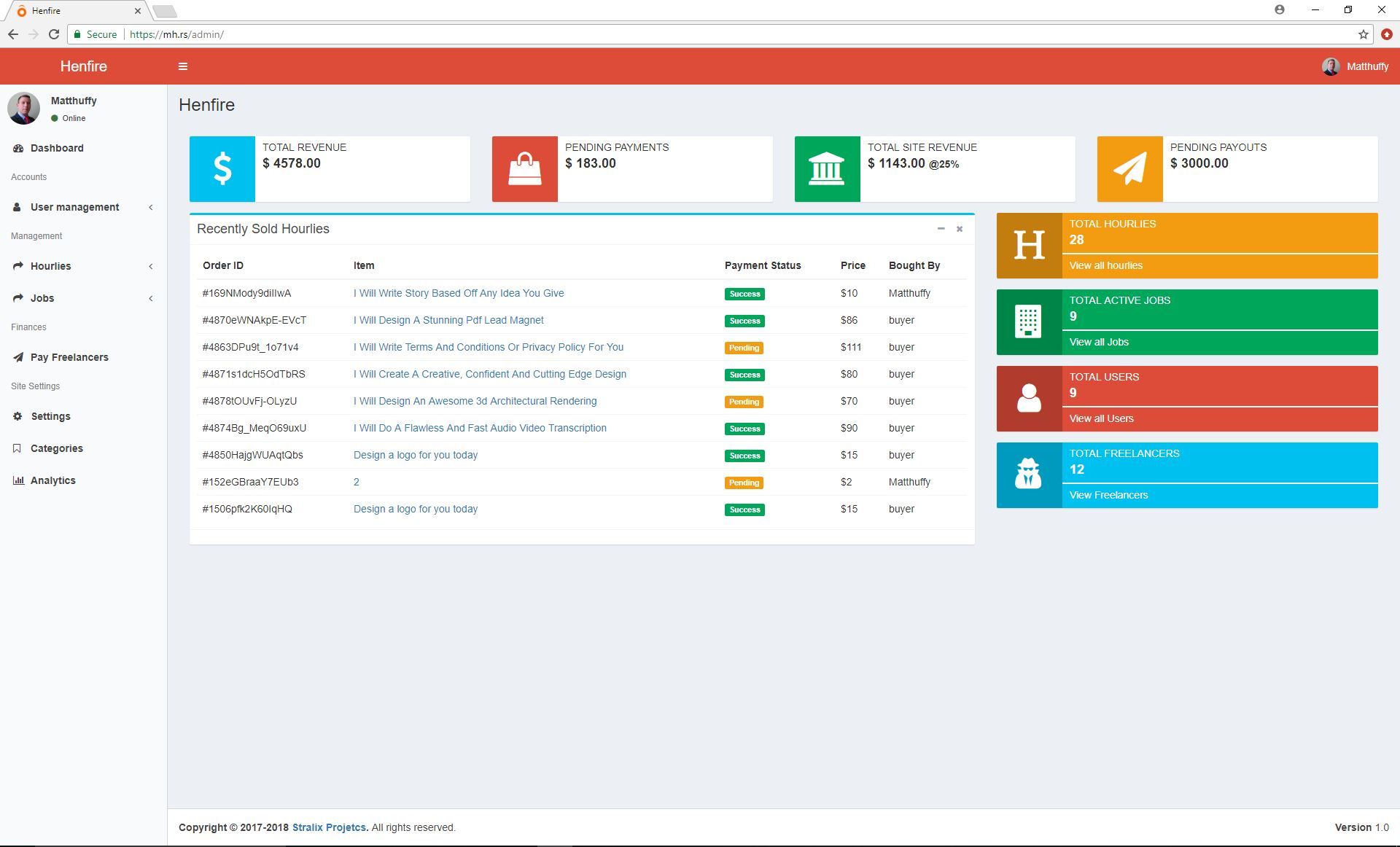Image resolution: width=1400 pixels, height=847 pixels.
Task: Open 'I Will Create A Creative, Confident' design item
Action: (490, 374)
